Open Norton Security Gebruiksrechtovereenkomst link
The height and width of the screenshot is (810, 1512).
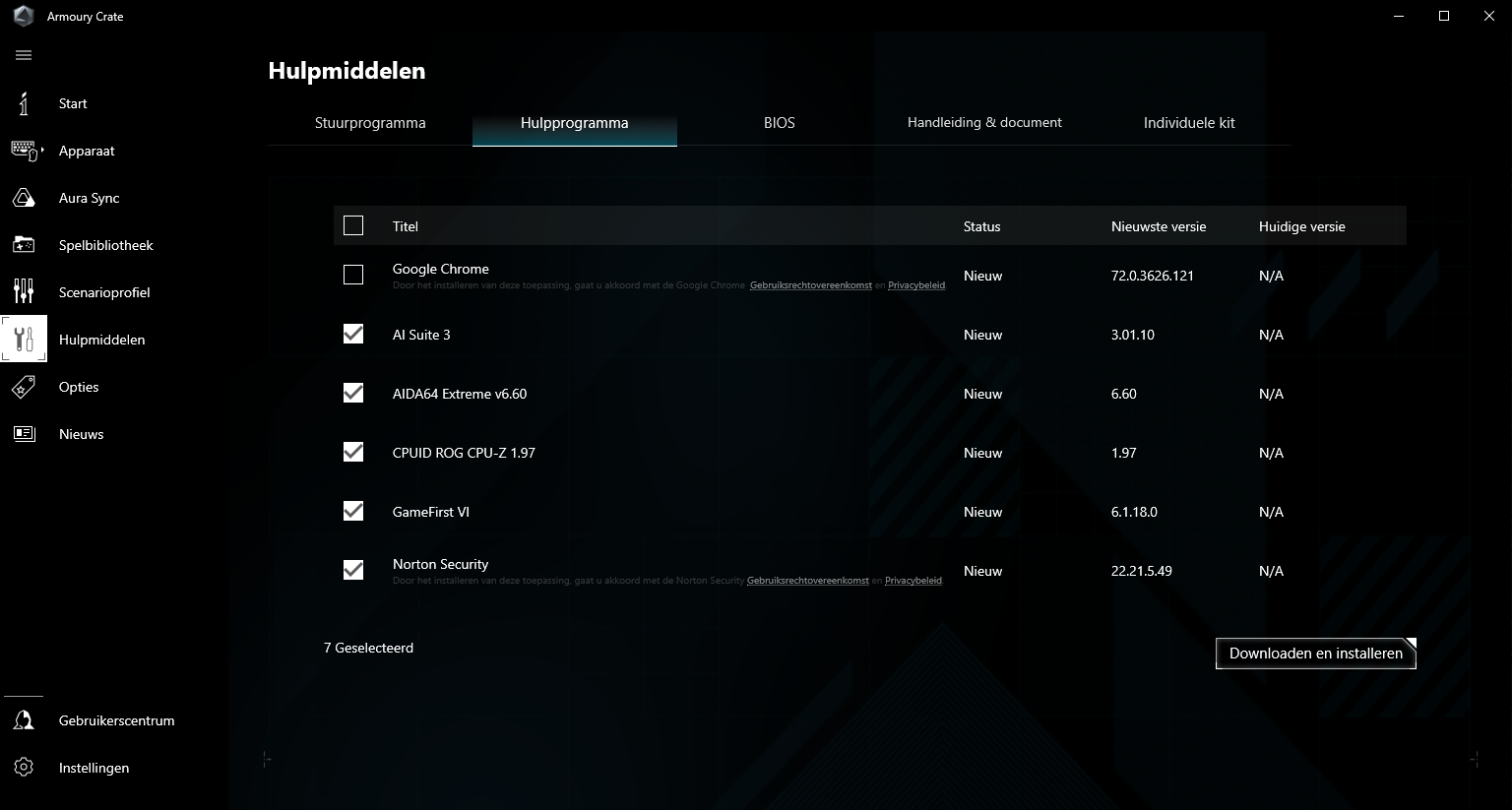[808, 581]
